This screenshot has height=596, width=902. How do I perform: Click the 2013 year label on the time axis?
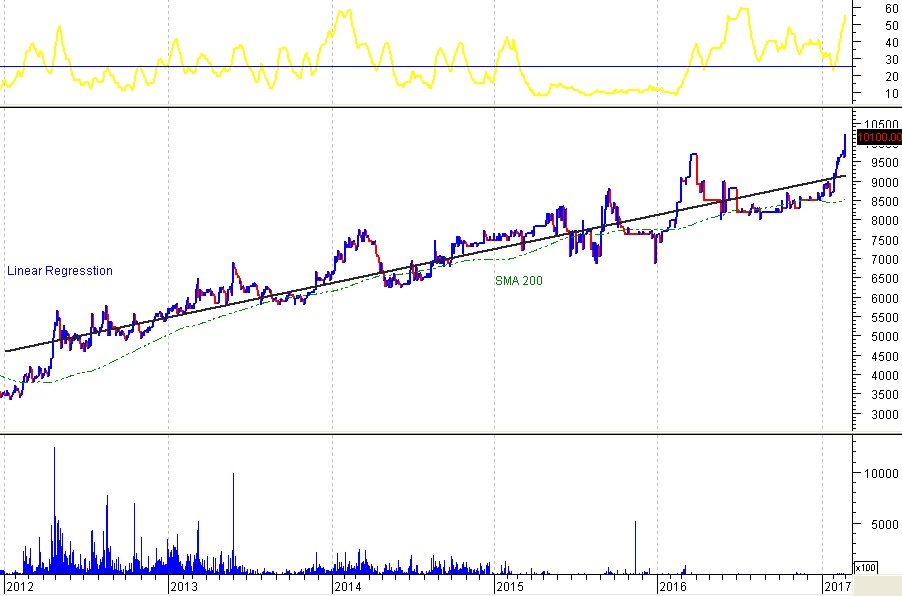point(185,586)
